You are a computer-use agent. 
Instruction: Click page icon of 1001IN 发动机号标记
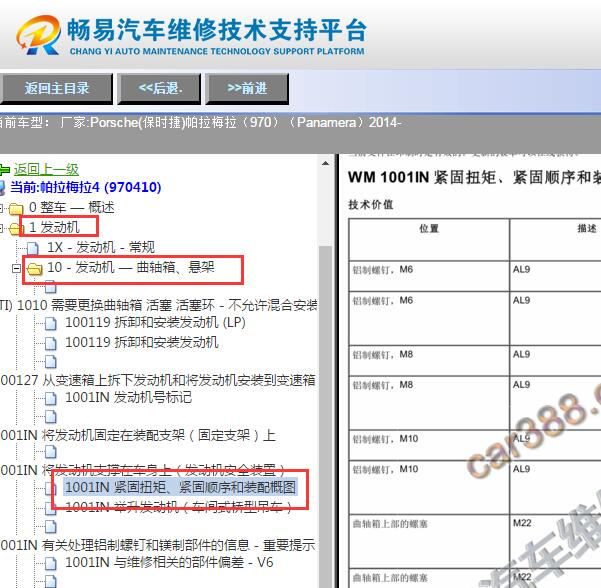pyautogui.click(x=51, y=399)
